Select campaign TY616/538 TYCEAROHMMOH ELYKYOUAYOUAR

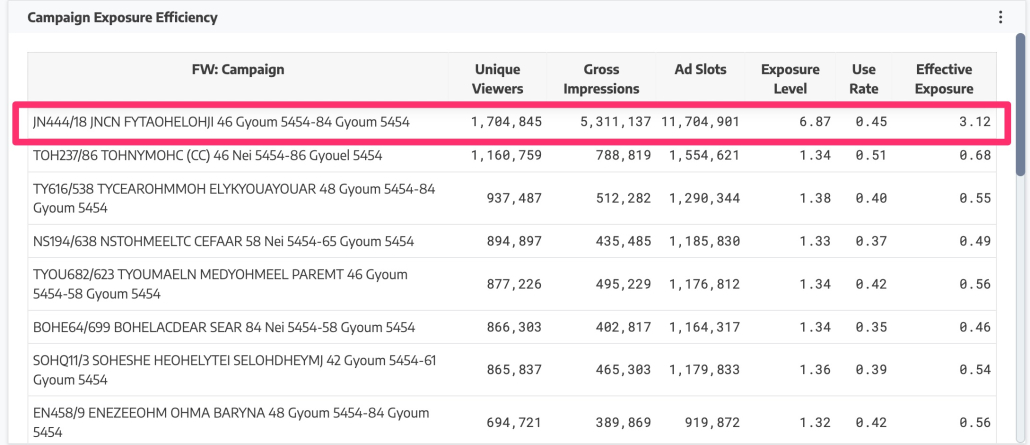click(x=234, y=199)
